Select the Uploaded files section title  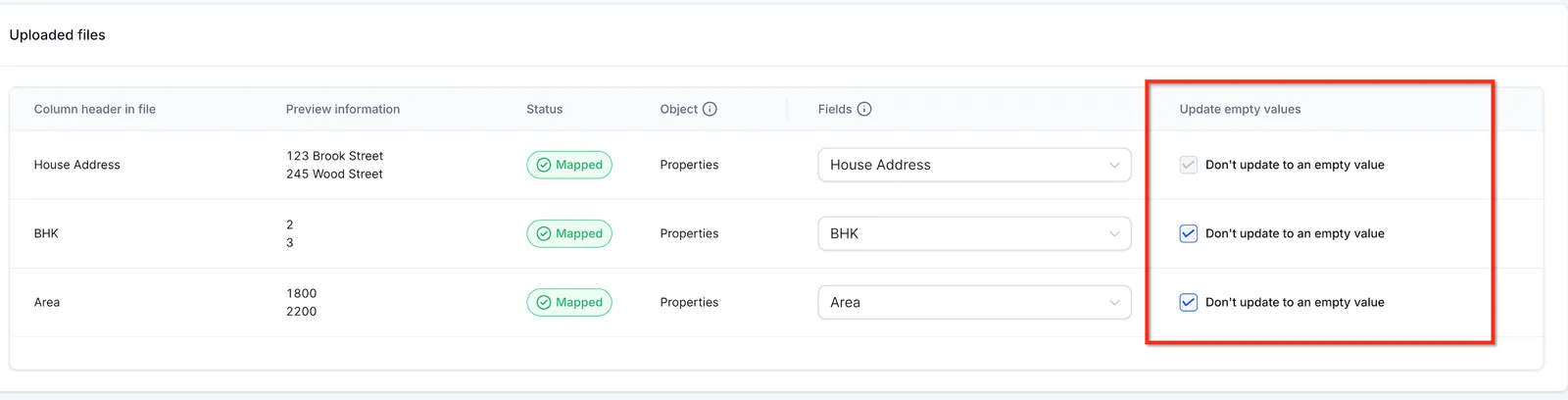pos(57,34)
